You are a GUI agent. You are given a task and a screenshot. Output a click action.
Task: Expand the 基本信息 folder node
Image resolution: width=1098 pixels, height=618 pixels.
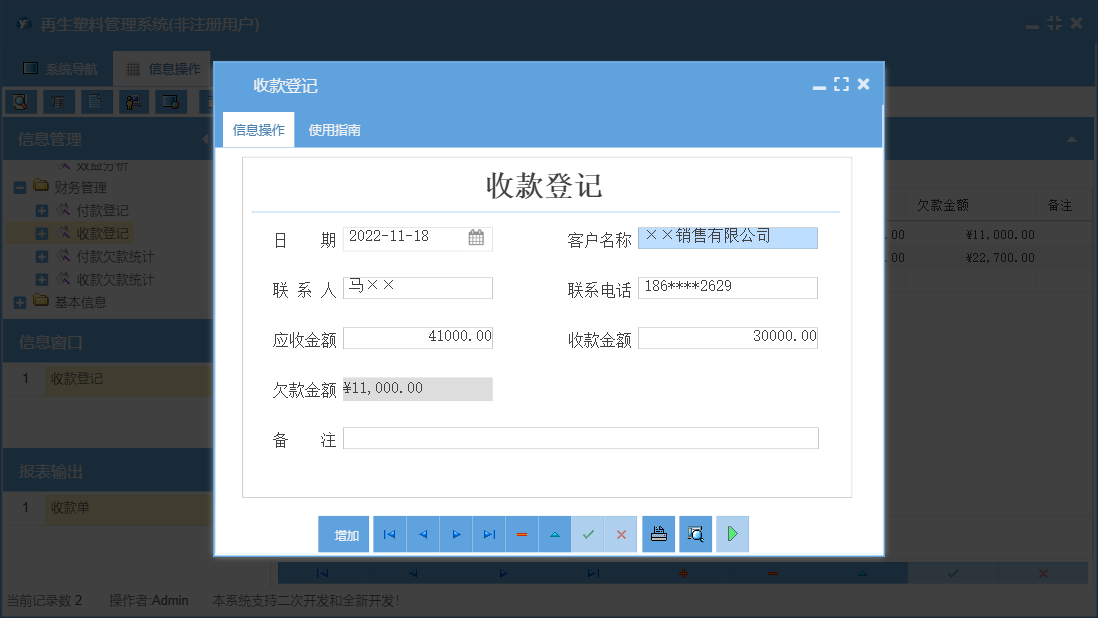pyautogui.click(x=22, y=302)
